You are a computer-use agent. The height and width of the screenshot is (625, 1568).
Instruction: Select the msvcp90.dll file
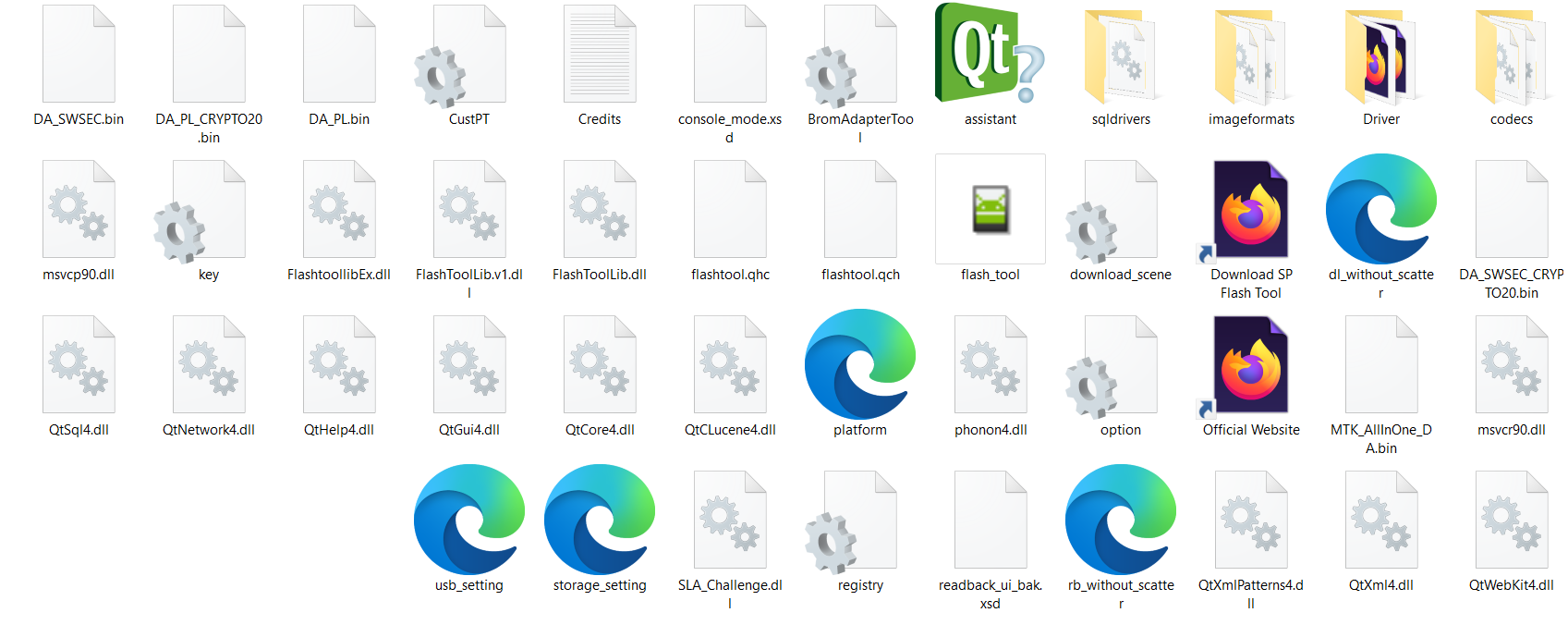(x=79, y=209)
